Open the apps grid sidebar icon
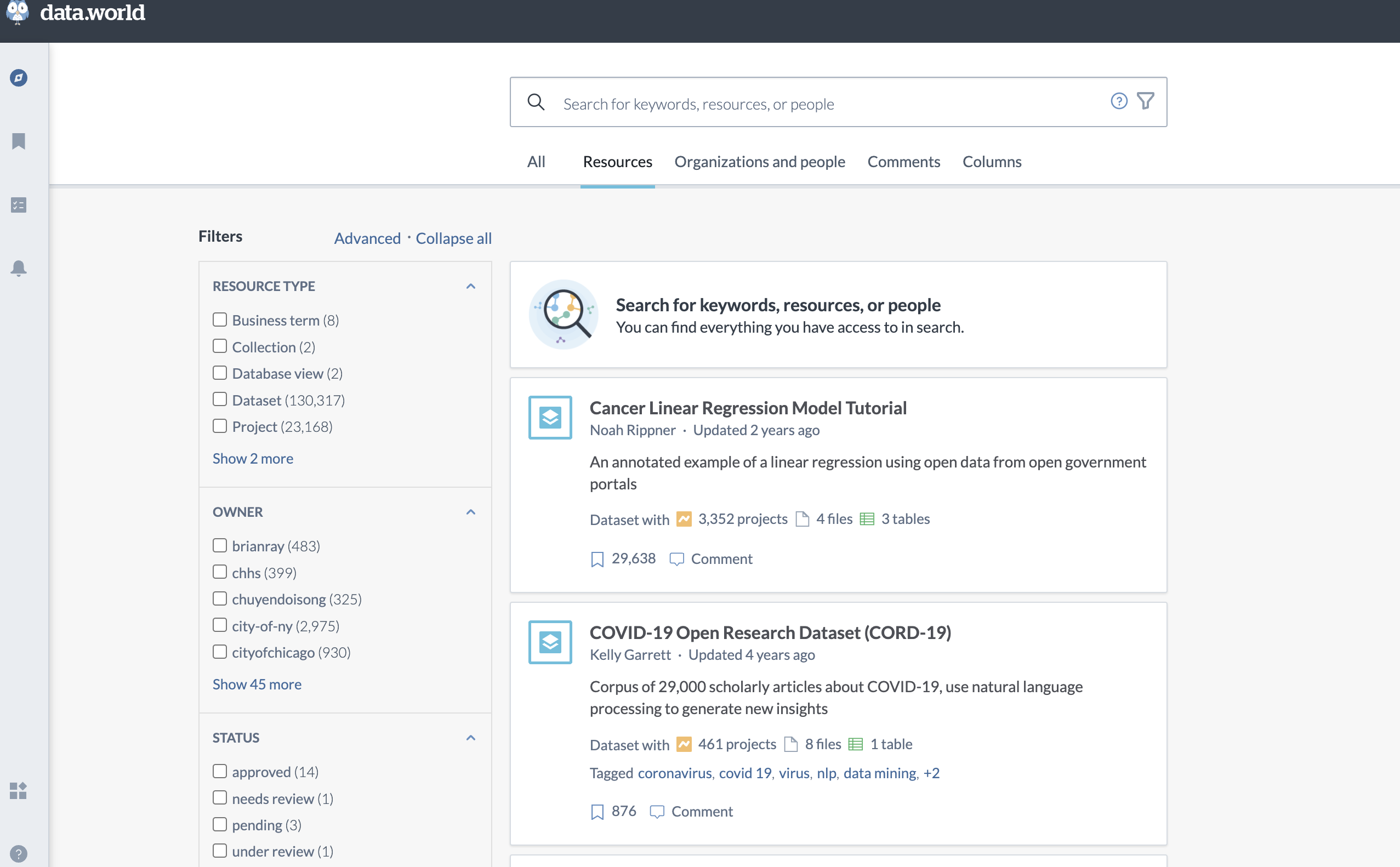Screen dimensions: 1400x867 (18, 791)
